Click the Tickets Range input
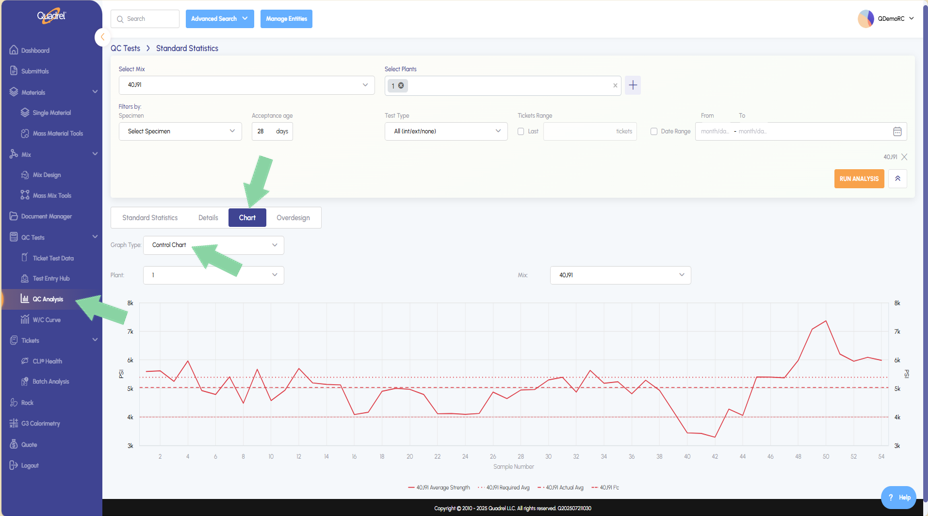Viewport: 928px width, 516px height. pyautogui.click(x=590, y=131)
